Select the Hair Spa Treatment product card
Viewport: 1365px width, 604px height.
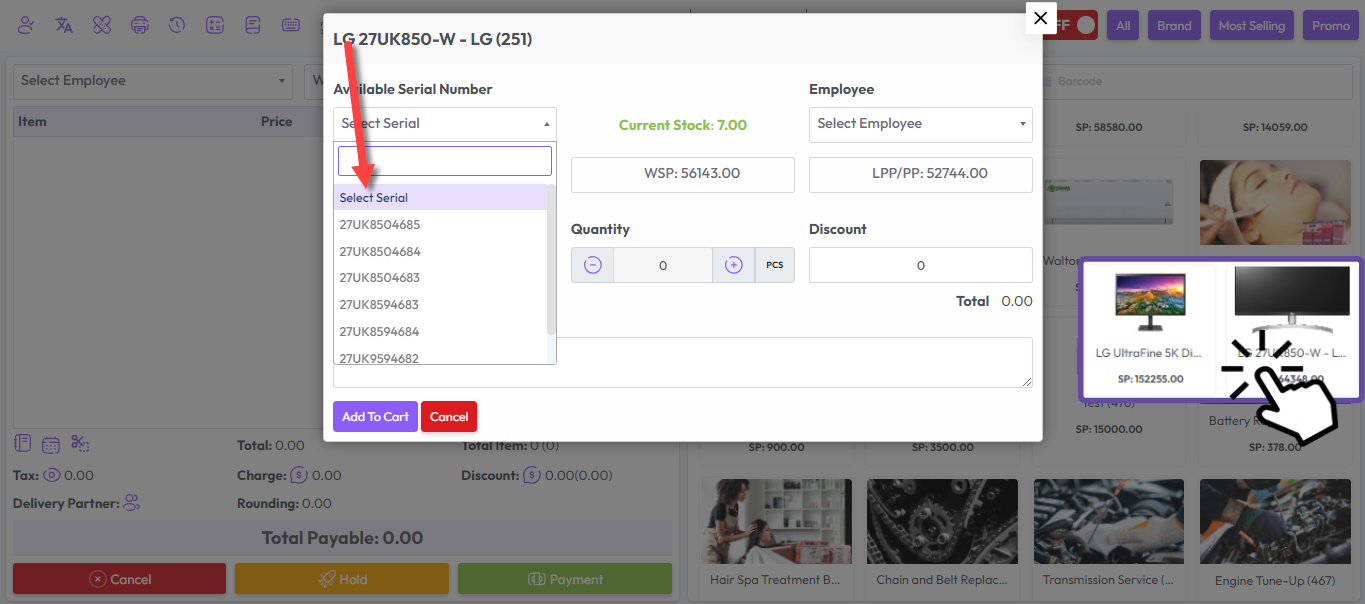(x=776, y=537)
